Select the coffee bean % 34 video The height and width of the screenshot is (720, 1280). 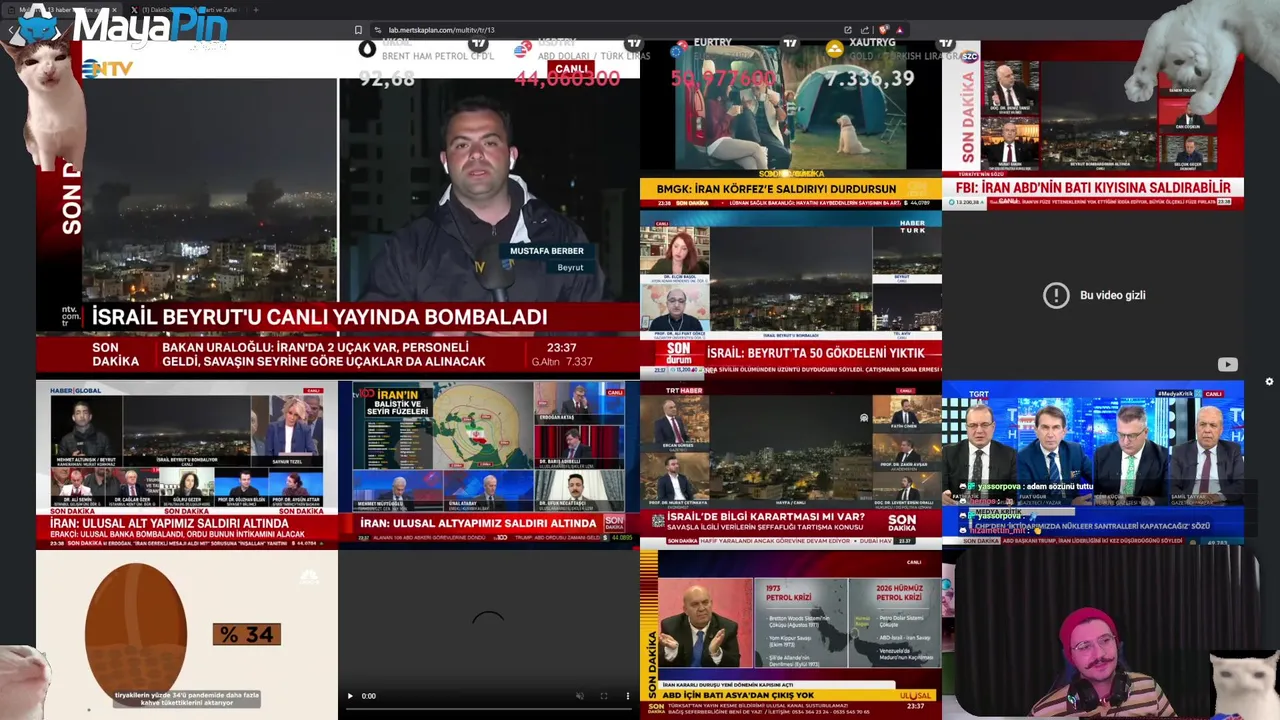[187, 634]
